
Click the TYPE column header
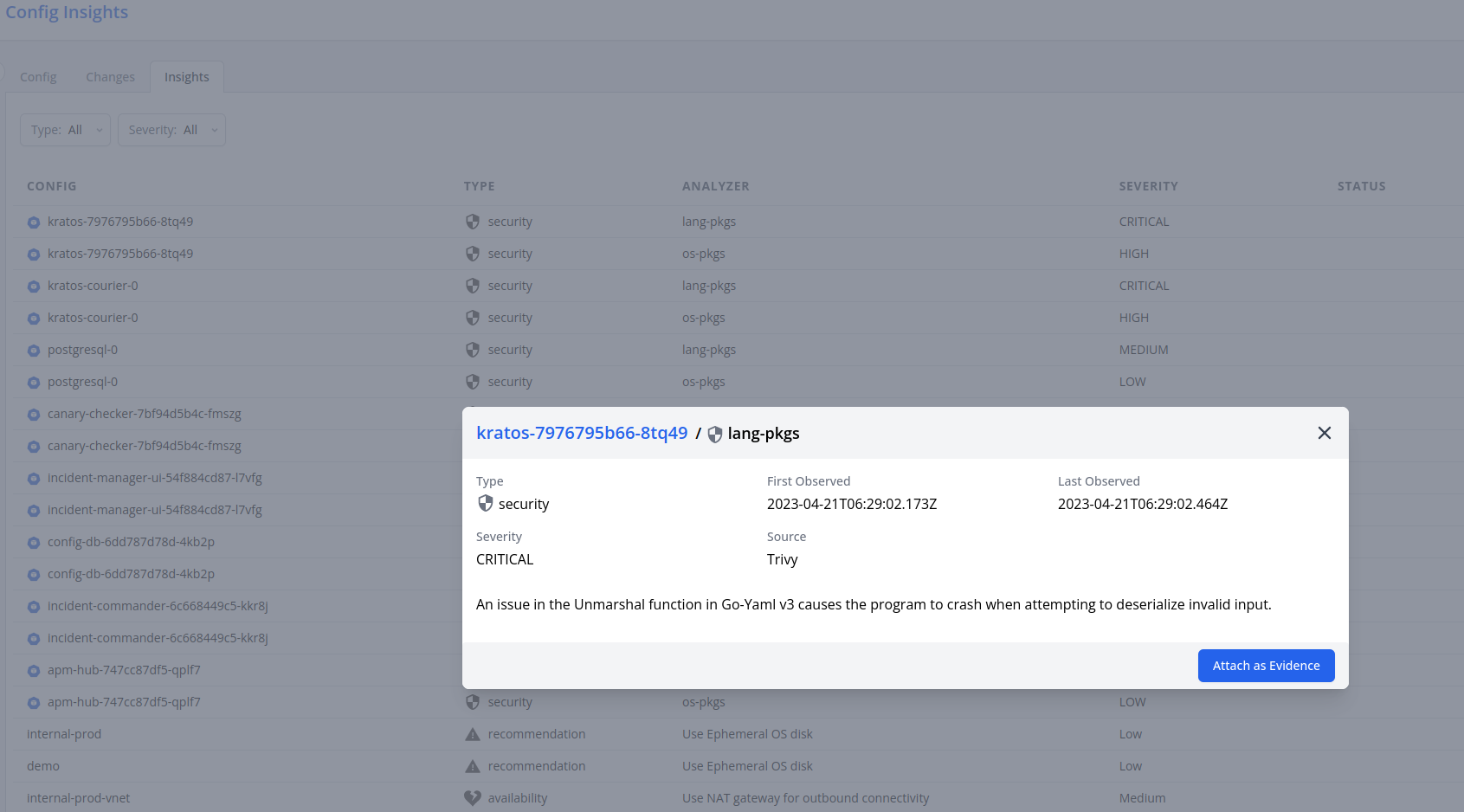[479, 186]
